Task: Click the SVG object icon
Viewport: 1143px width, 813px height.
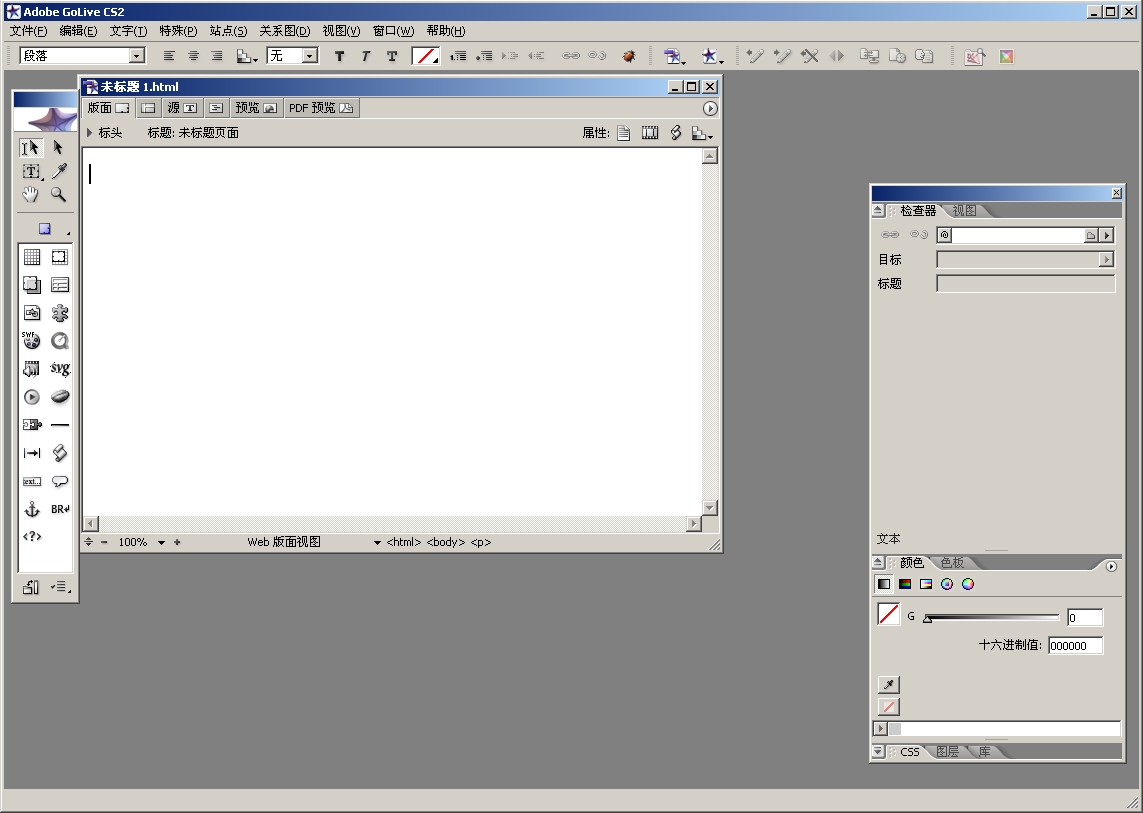Action: click(60, 369)
